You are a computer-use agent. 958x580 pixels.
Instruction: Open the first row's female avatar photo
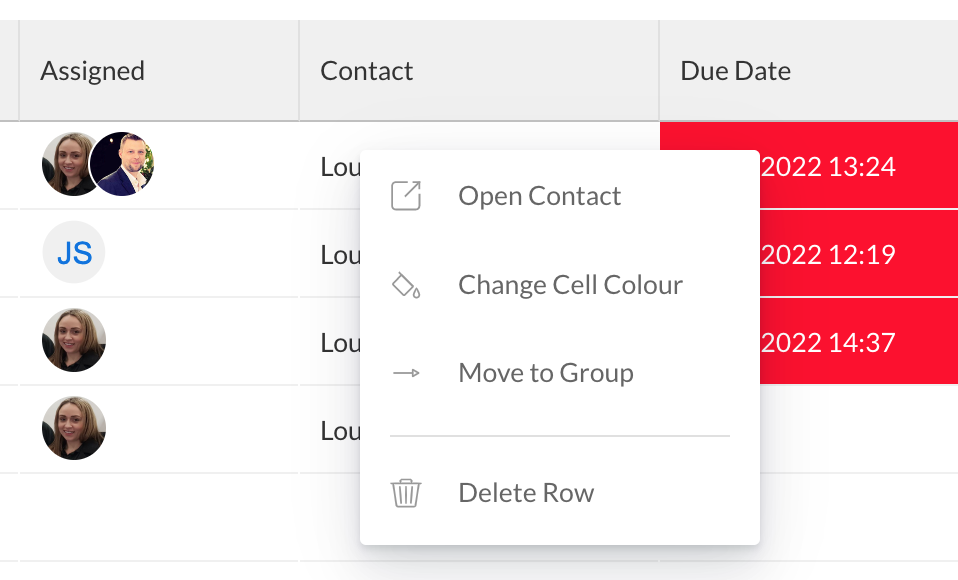[70, 163]
